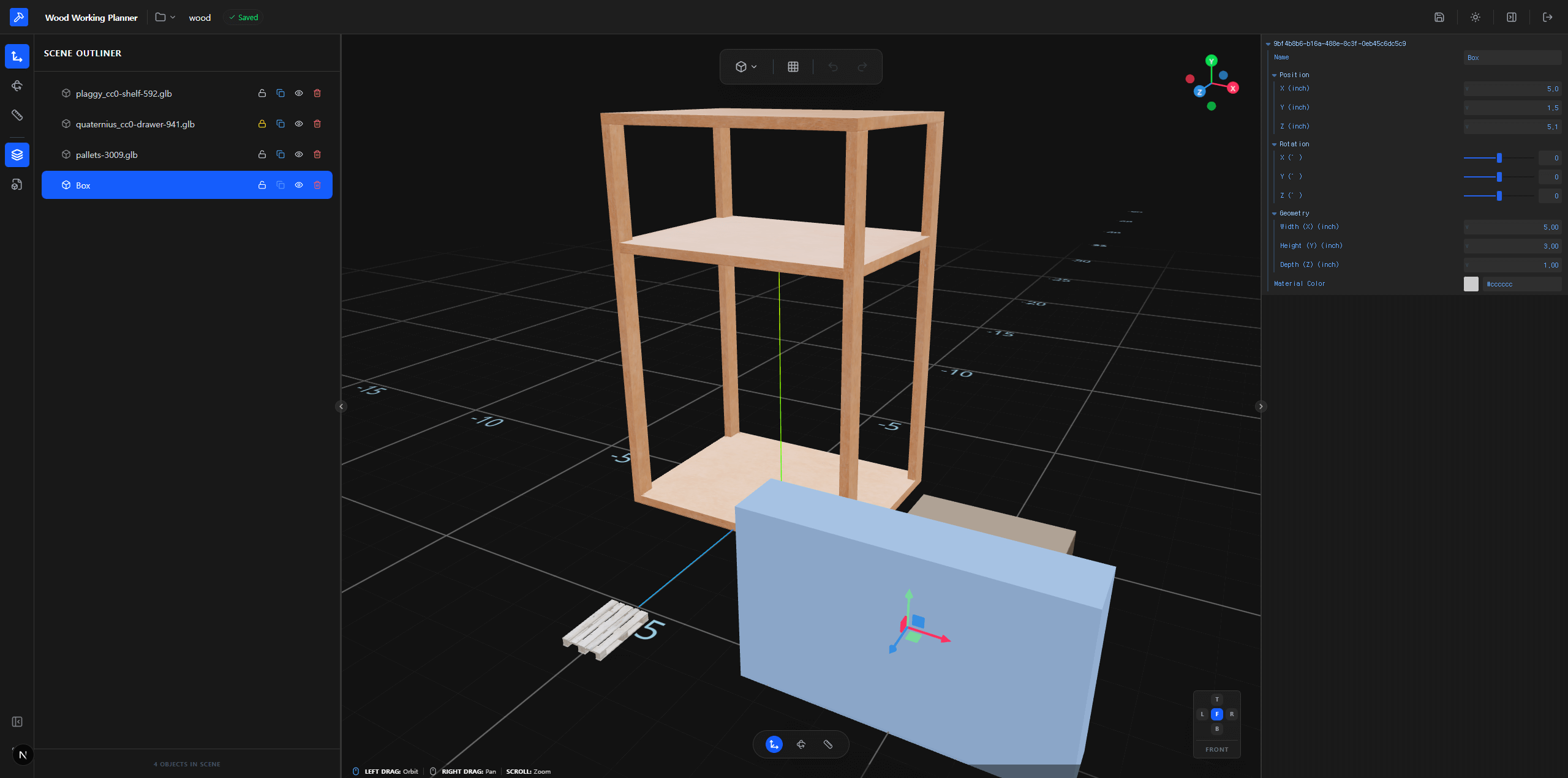Click the log out icon

pyautogui.click(x=1548, y=17)
